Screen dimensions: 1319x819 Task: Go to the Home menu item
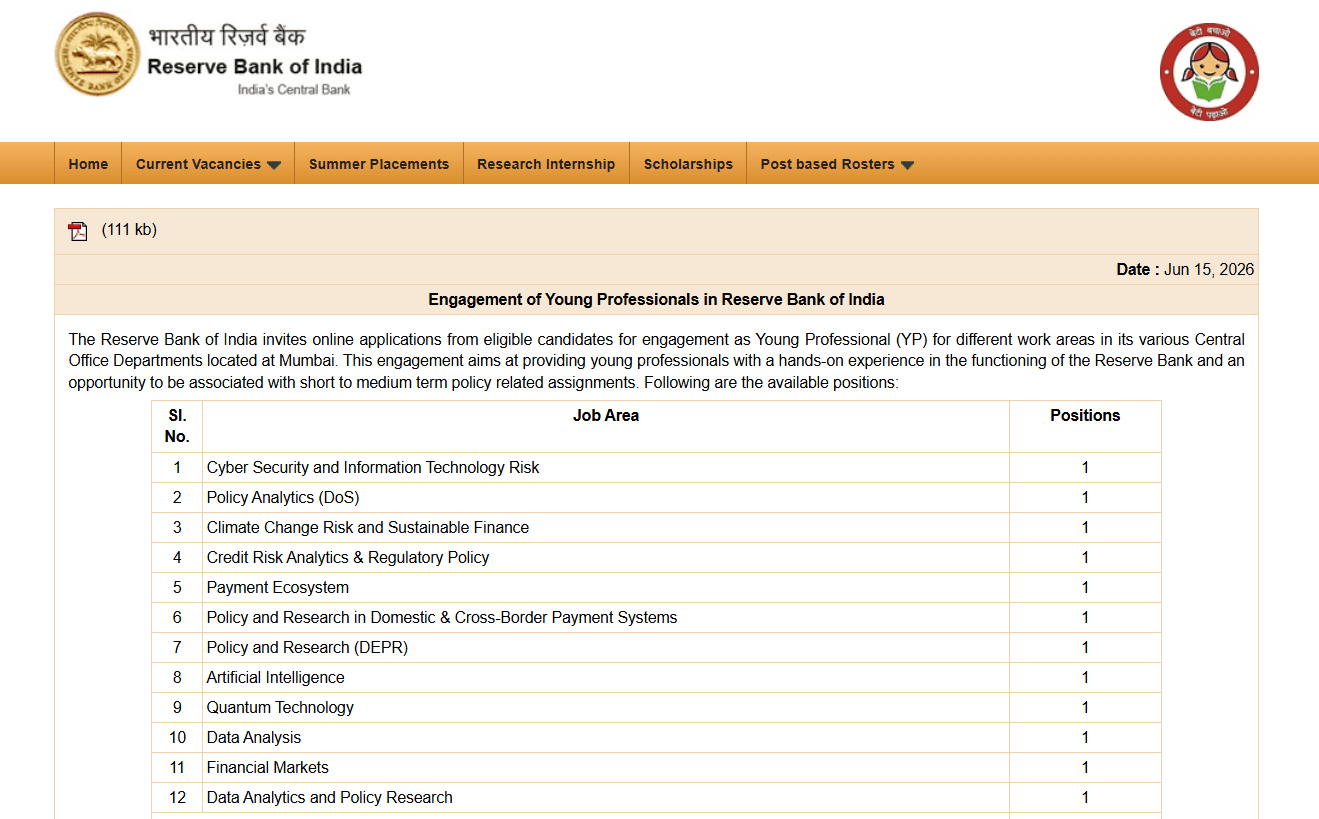(88, 164)
